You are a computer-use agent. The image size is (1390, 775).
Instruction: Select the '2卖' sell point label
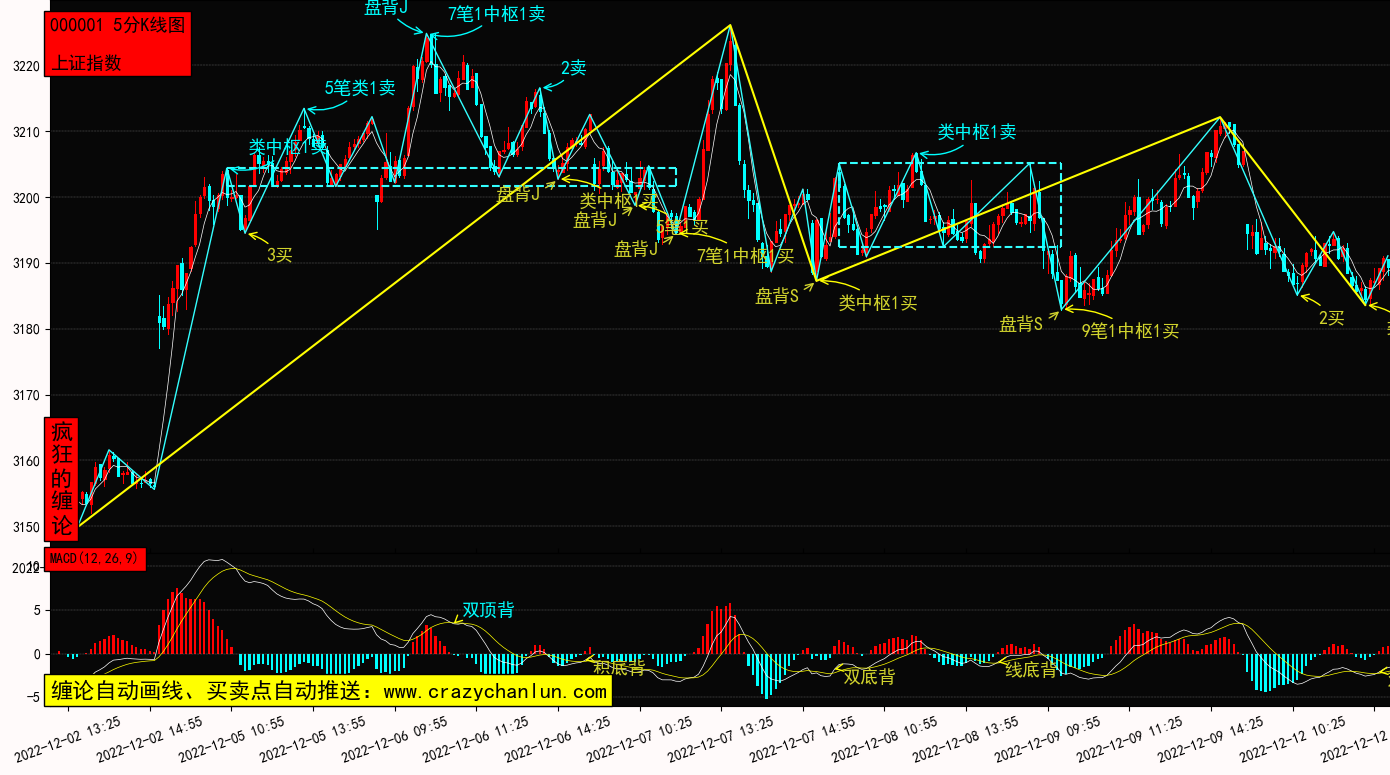573,68
